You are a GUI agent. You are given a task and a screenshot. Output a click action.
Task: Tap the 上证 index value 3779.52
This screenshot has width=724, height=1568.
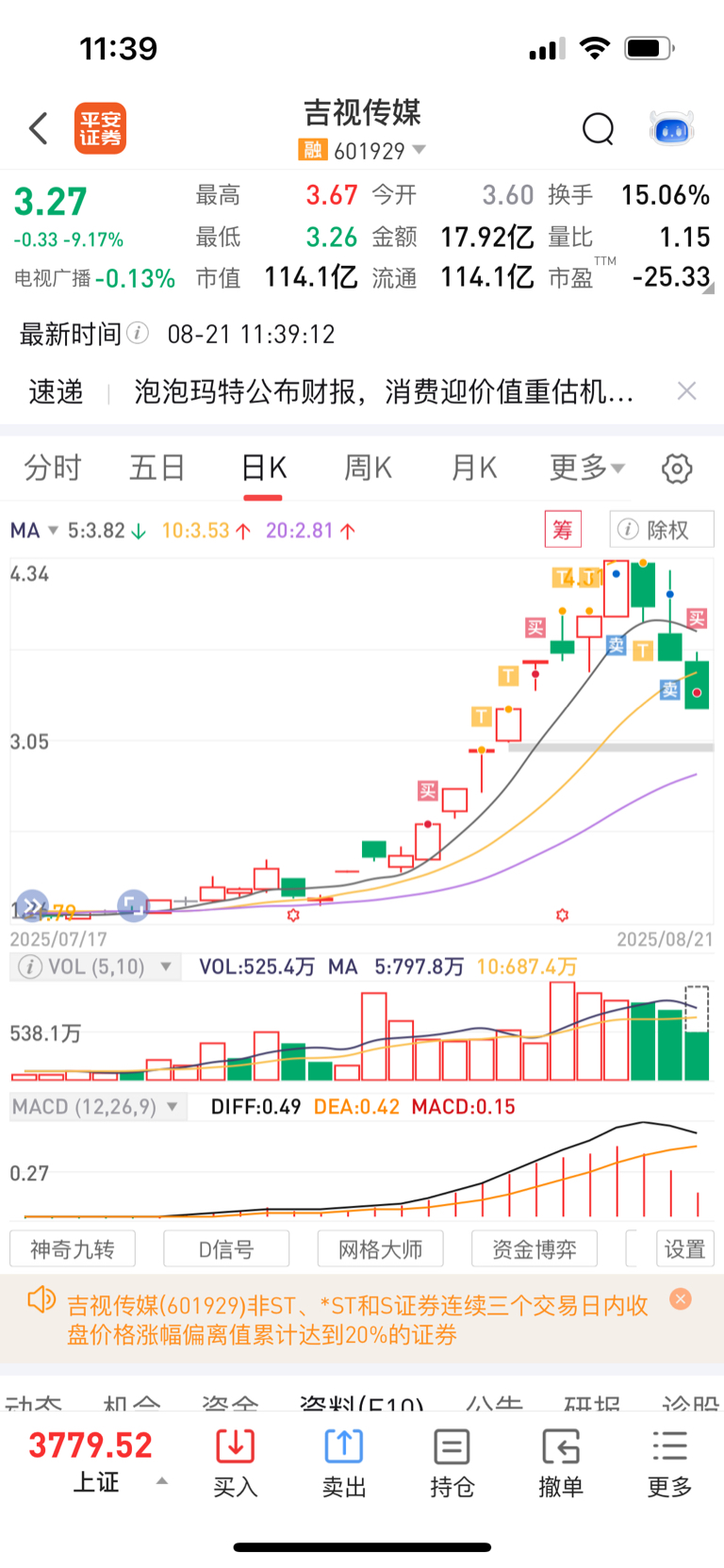[90, 1444]
